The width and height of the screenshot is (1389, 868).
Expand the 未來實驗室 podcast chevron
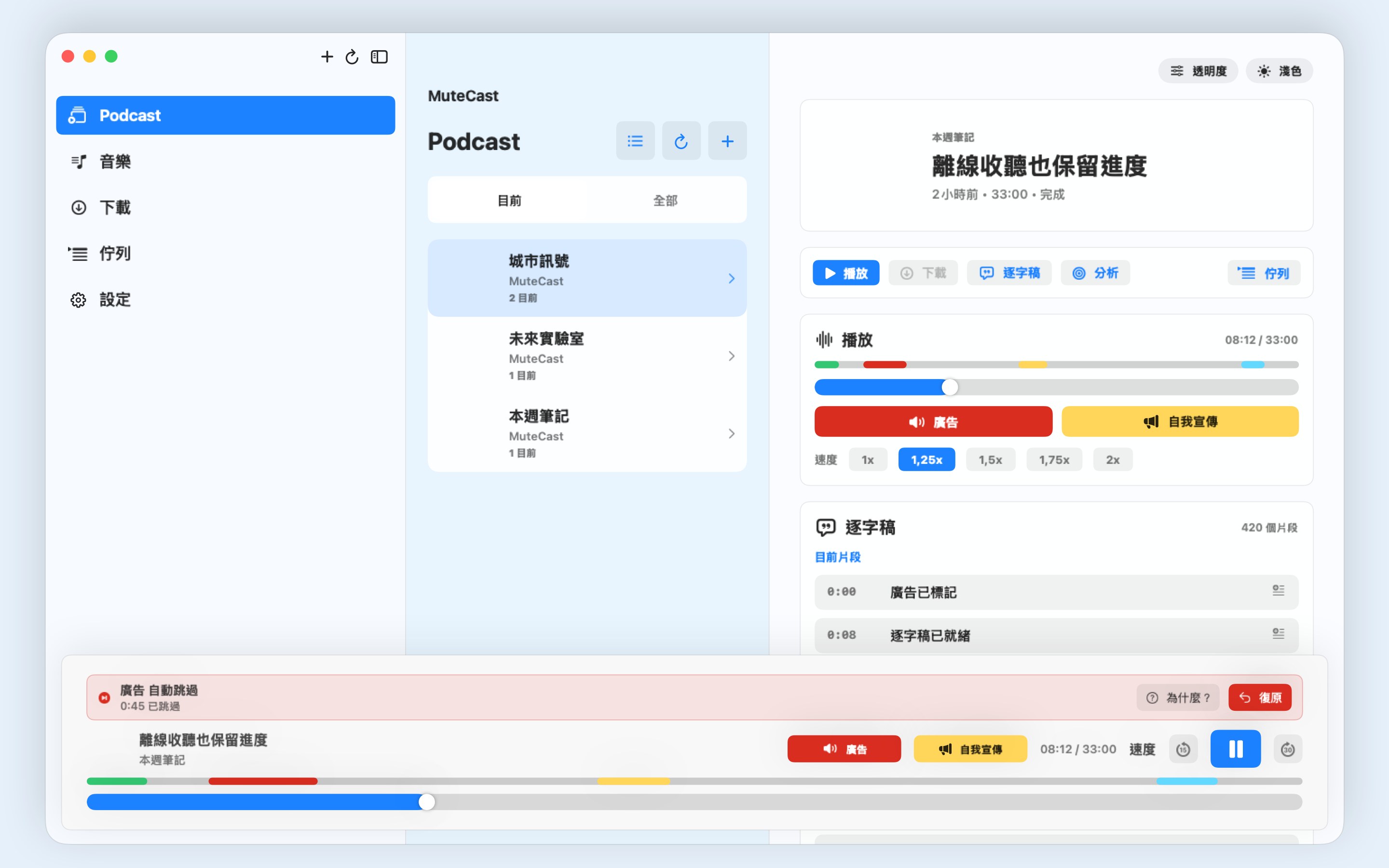pyautogui.click(x=731, y=356)
